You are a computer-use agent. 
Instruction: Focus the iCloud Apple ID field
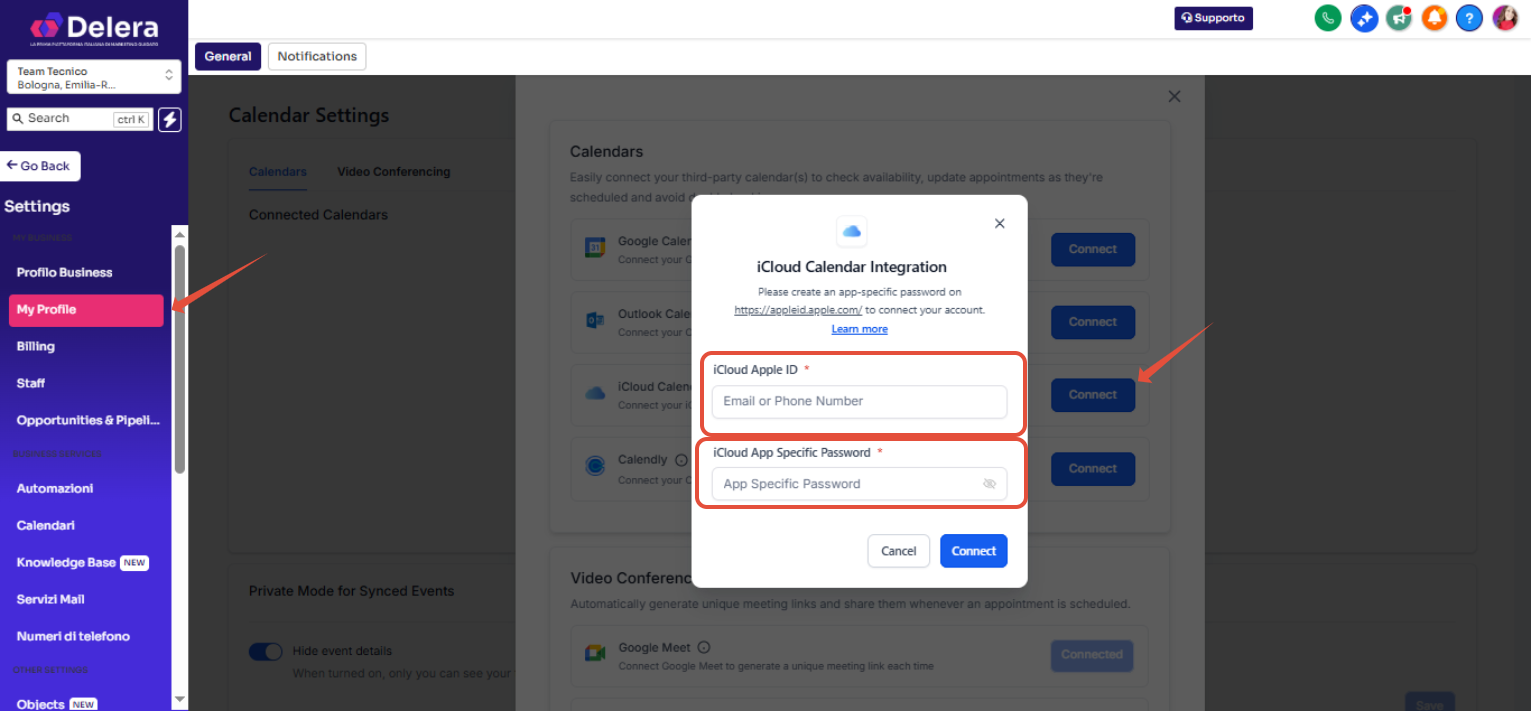click(860, 401)
